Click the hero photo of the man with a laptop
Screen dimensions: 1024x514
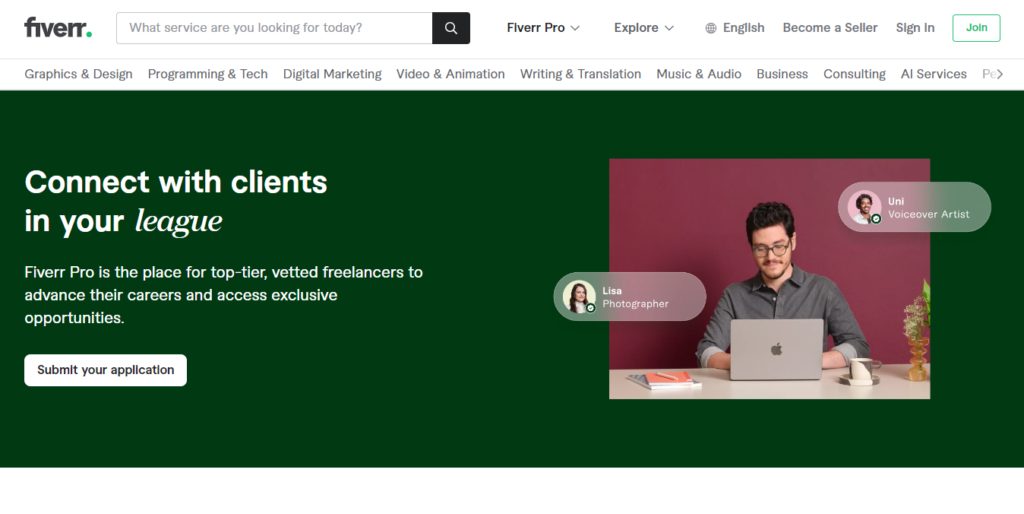(769, 278)
